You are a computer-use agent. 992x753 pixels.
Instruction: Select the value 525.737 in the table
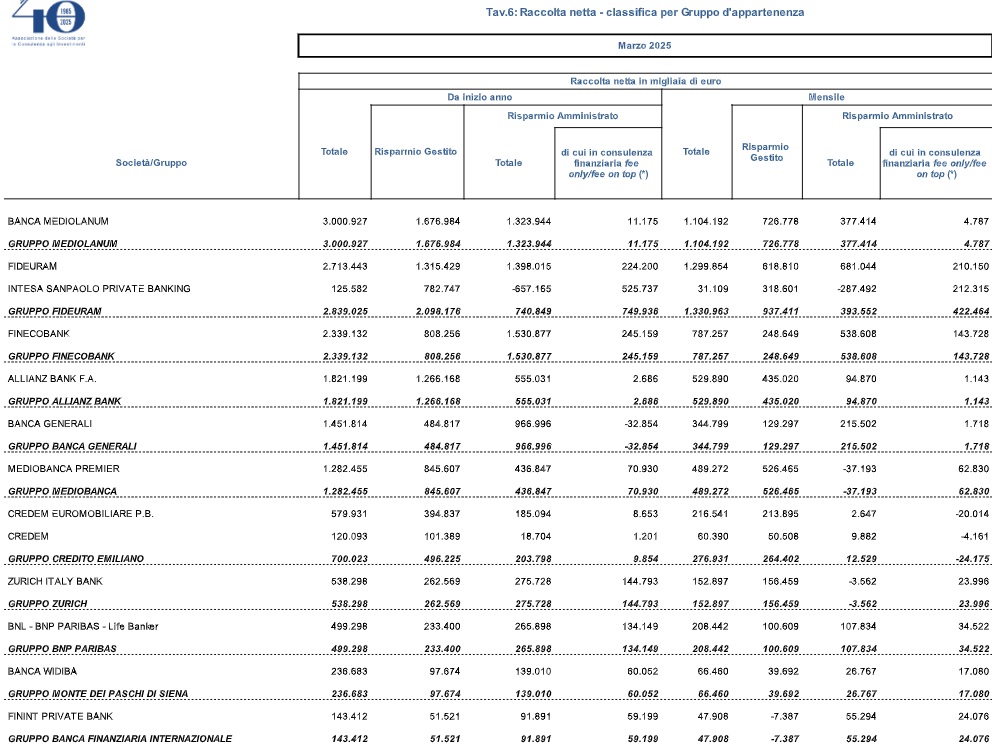pos(640,289)
